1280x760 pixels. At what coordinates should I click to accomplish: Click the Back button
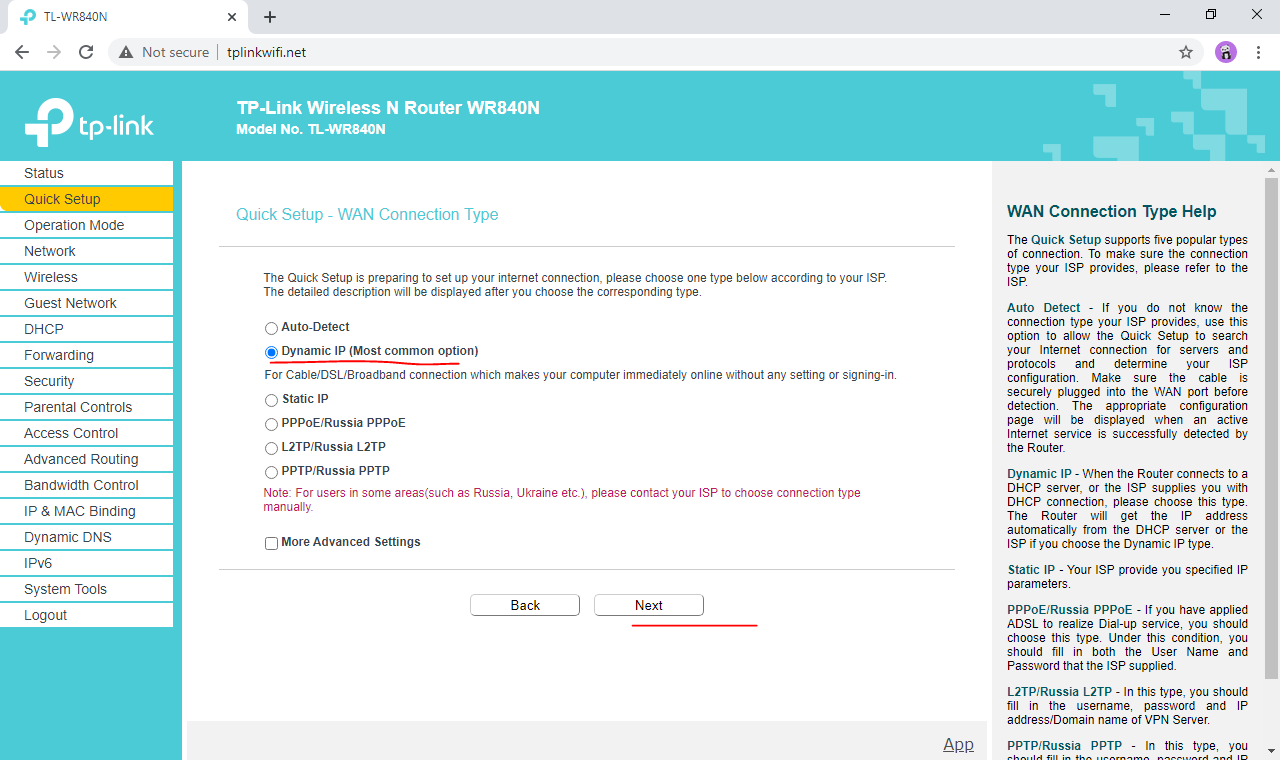click(525, 605)
